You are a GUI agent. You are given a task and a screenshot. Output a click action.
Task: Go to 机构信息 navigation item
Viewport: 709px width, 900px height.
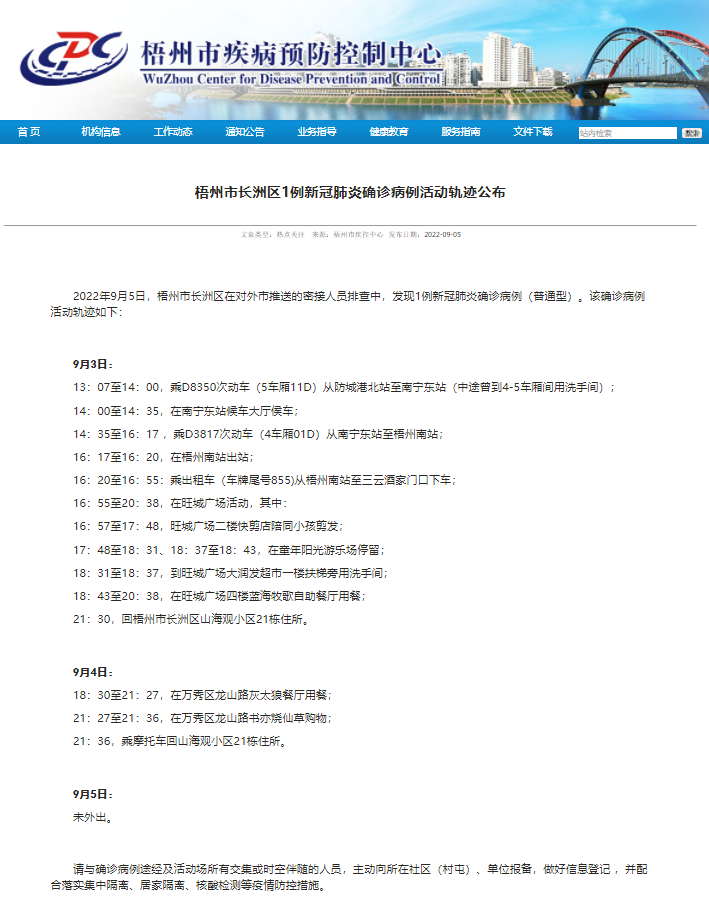tap(101, 132)
